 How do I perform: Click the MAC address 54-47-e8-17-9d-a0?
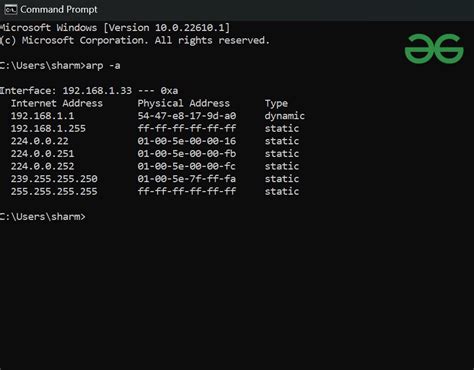point(187,116)
